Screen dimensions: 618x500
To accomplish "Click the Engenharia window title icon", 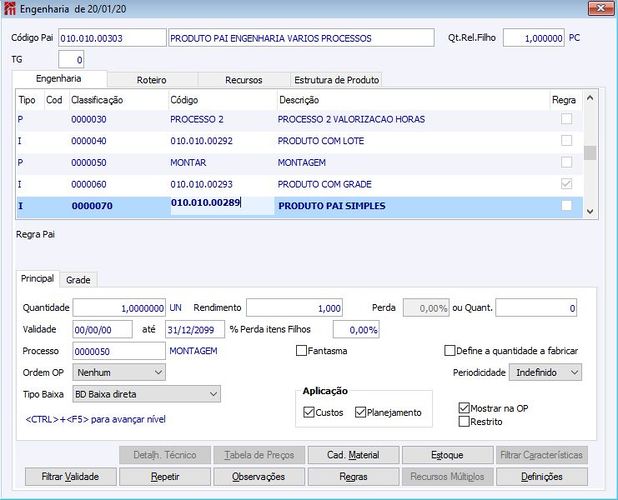I will (10, 9).
